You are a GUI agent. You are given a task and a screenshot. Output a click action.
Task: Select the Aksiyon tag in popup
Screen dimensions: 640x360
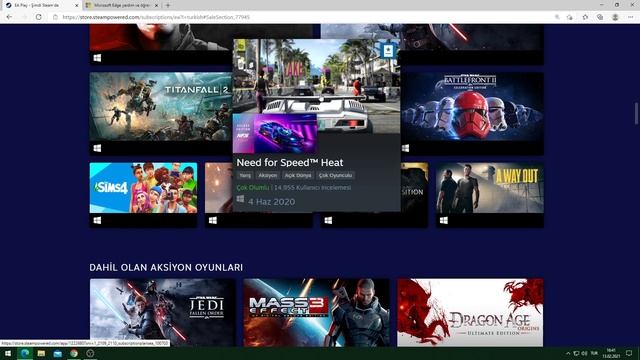(x=268, y=175)
